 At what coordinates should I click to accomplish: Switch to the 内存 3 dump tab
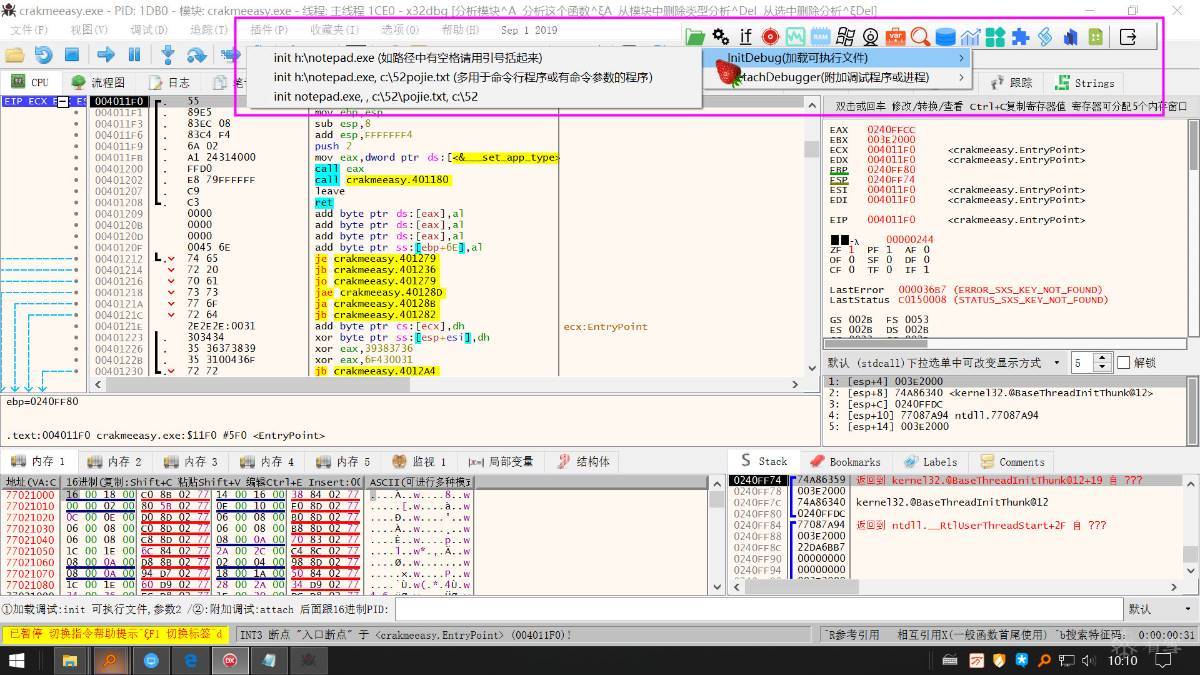click(189, 461)
